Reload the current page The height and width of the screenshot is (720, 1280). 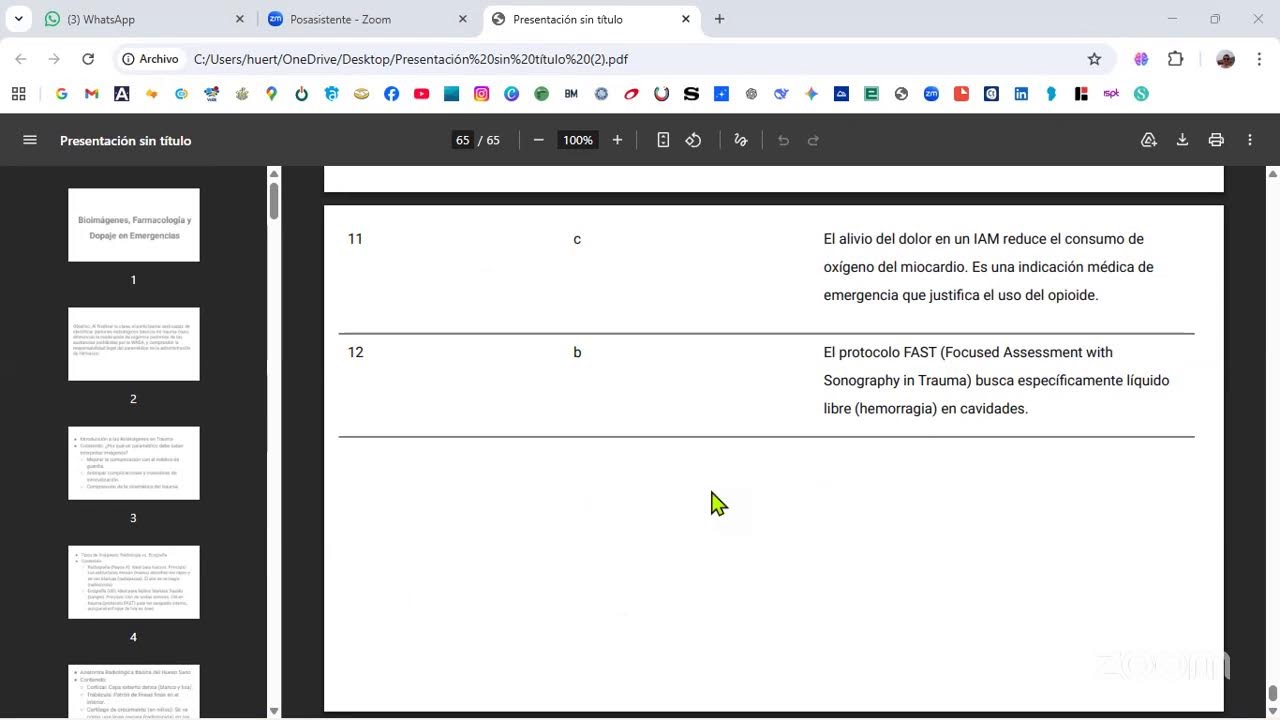(x=88, y=59)
